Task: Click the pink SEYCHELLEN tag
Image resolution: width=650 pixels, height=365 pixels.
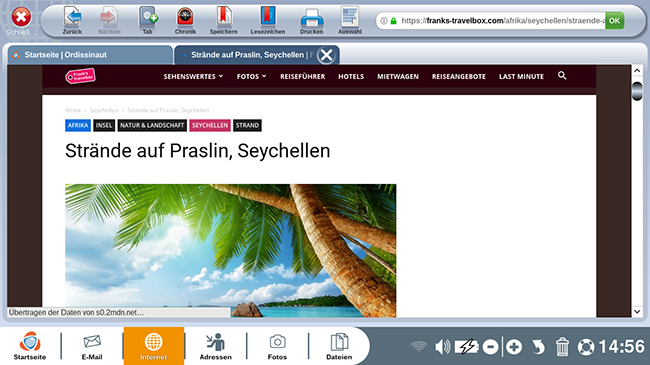Action: tap(210, 125)
